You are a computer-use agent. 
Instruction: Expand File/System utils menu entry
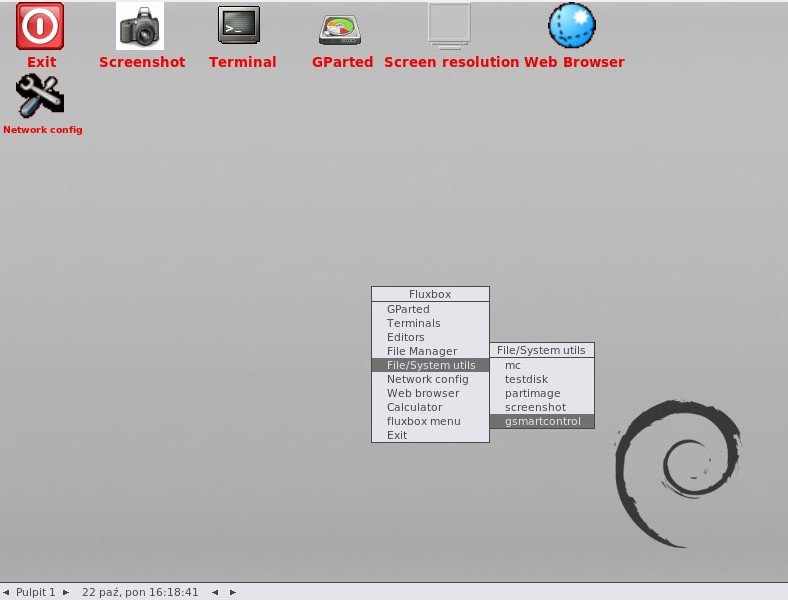[x=430, y=365]
